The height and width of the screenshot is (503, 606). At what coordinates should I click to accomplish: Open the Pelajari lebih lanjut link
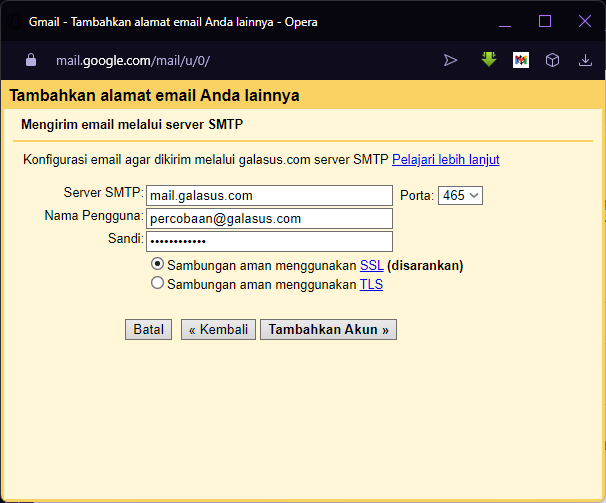(x=446, y=159)
